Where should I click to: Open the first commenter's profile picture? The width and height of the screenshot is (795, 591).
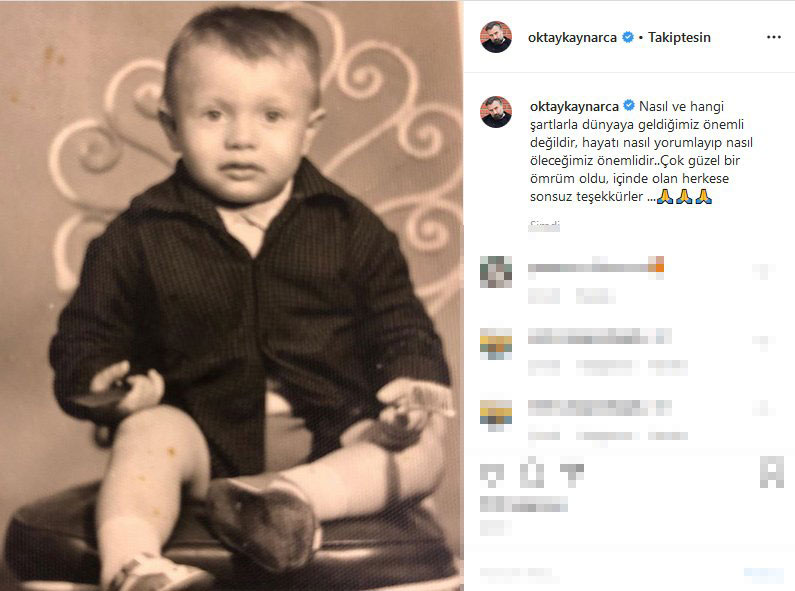coord(496,272)
